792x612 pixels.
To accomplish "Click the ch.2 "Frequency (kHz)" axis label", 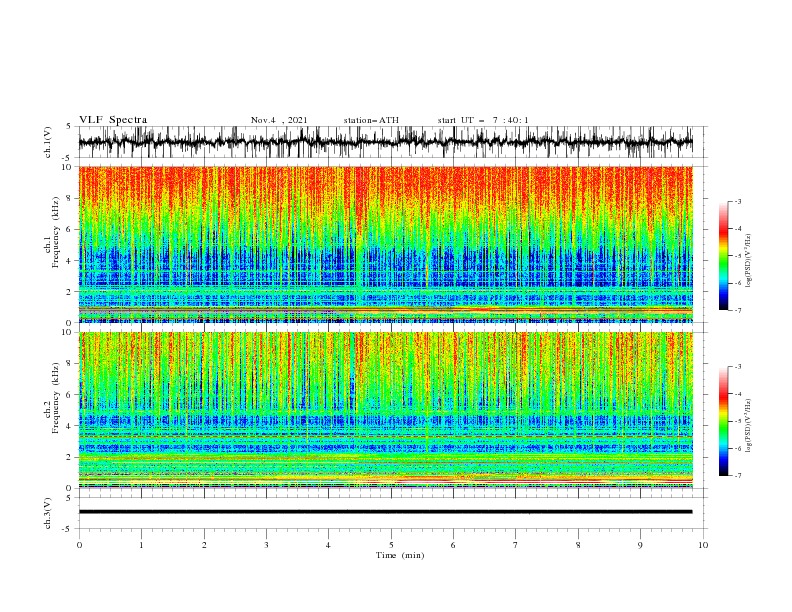I will pos(56,398).
